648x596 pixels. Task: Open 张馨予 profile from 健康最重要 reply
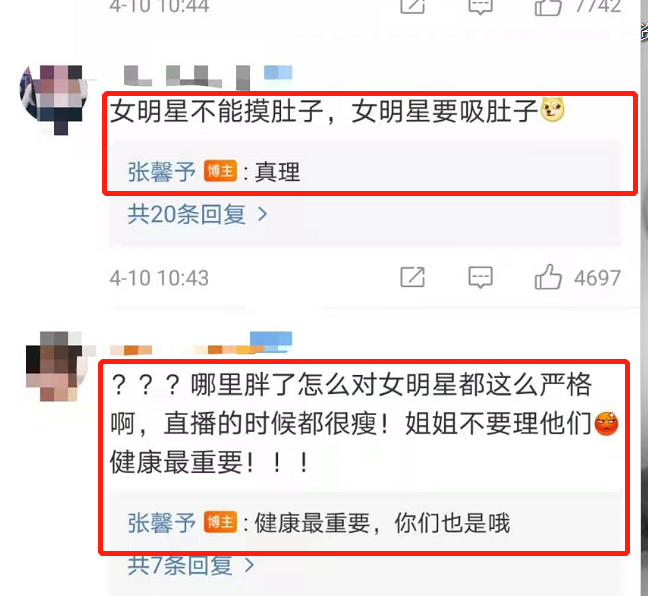tap(162, 523)
